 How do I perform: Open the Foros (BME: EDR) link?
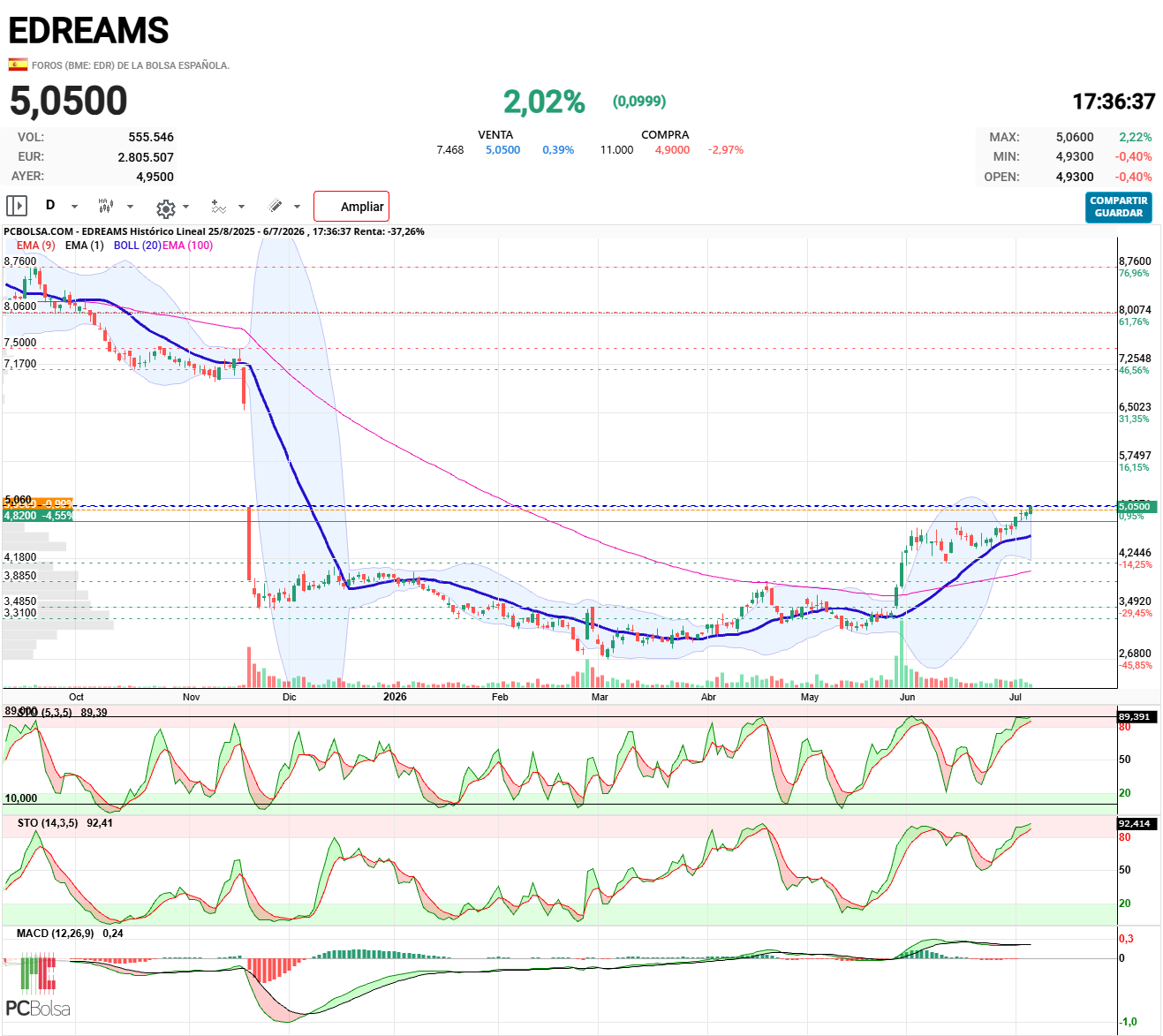coord(131,65)
